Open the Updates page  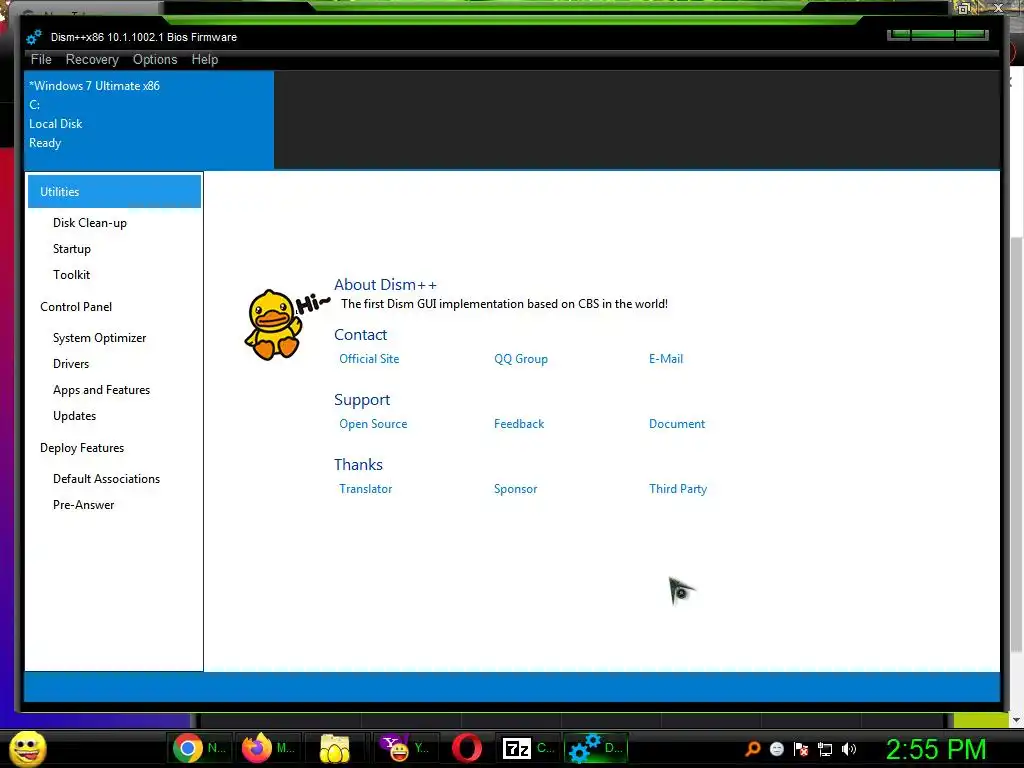point(74,416)
